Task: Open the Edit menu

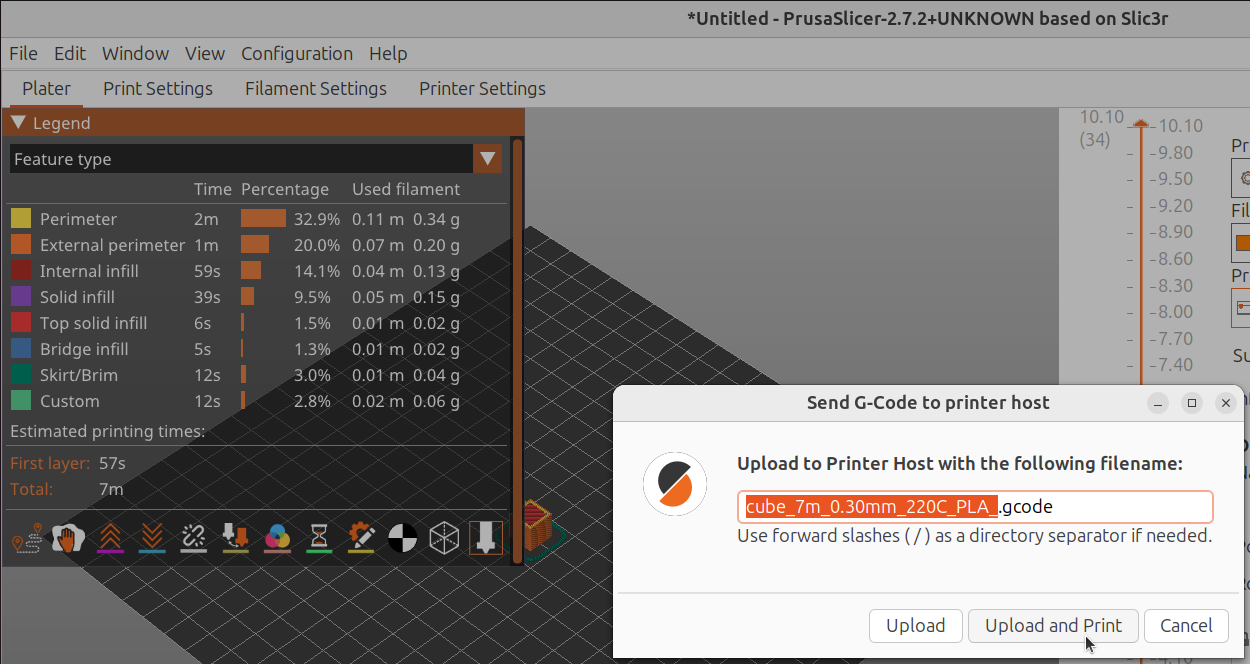Action: [70, 53]
